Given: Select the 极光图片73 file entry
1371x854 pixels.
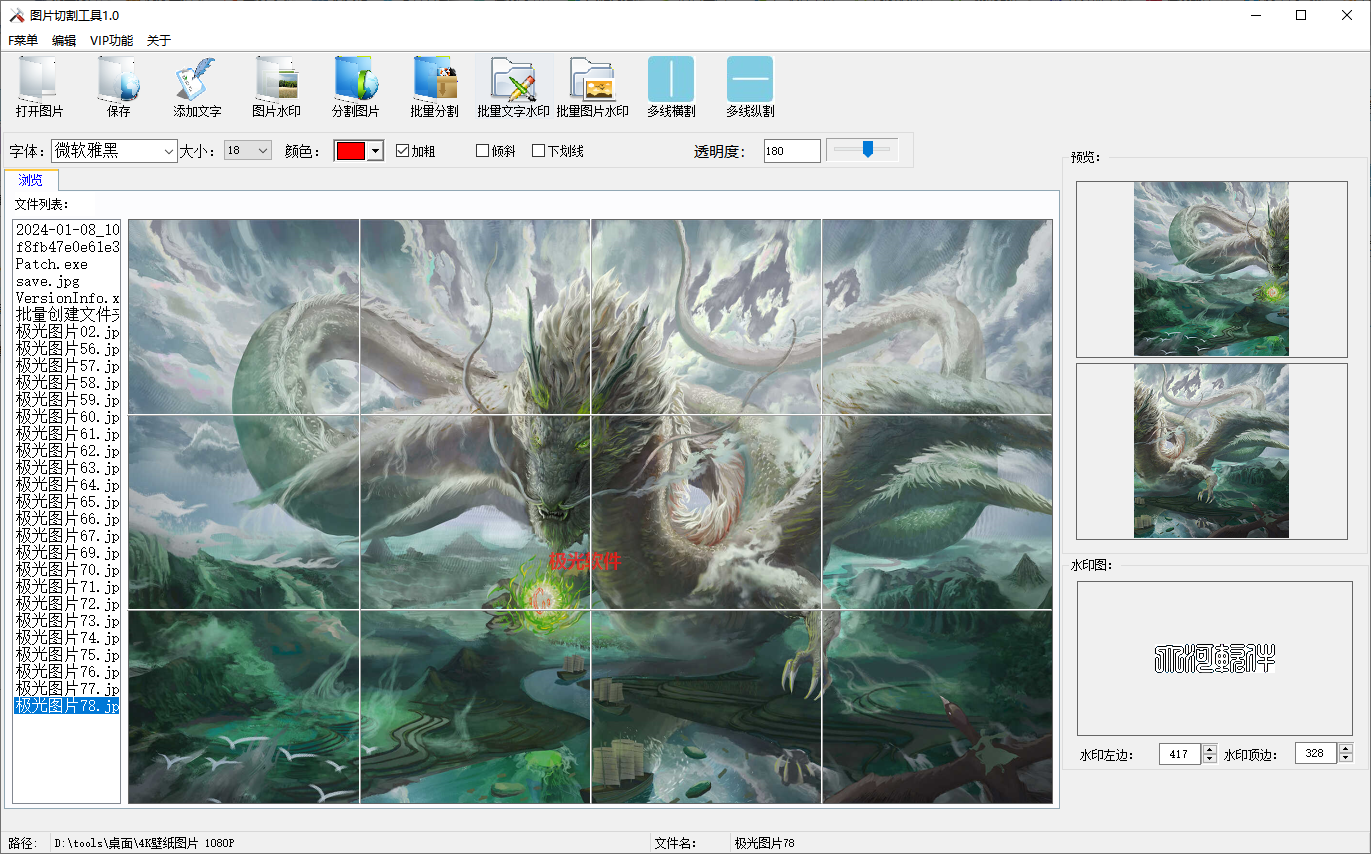Looking at the screenshot, I should (66, 621).
